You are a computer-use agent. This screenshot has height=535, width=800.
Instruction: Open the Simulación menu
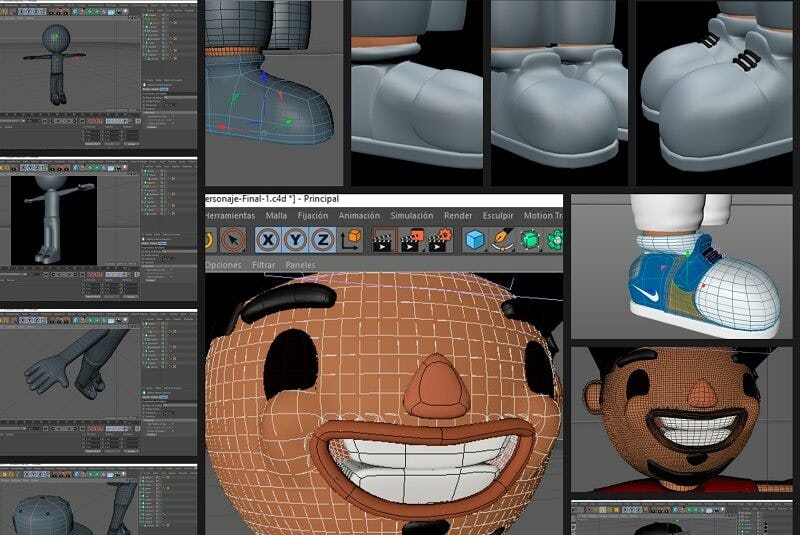pos(412,215)
